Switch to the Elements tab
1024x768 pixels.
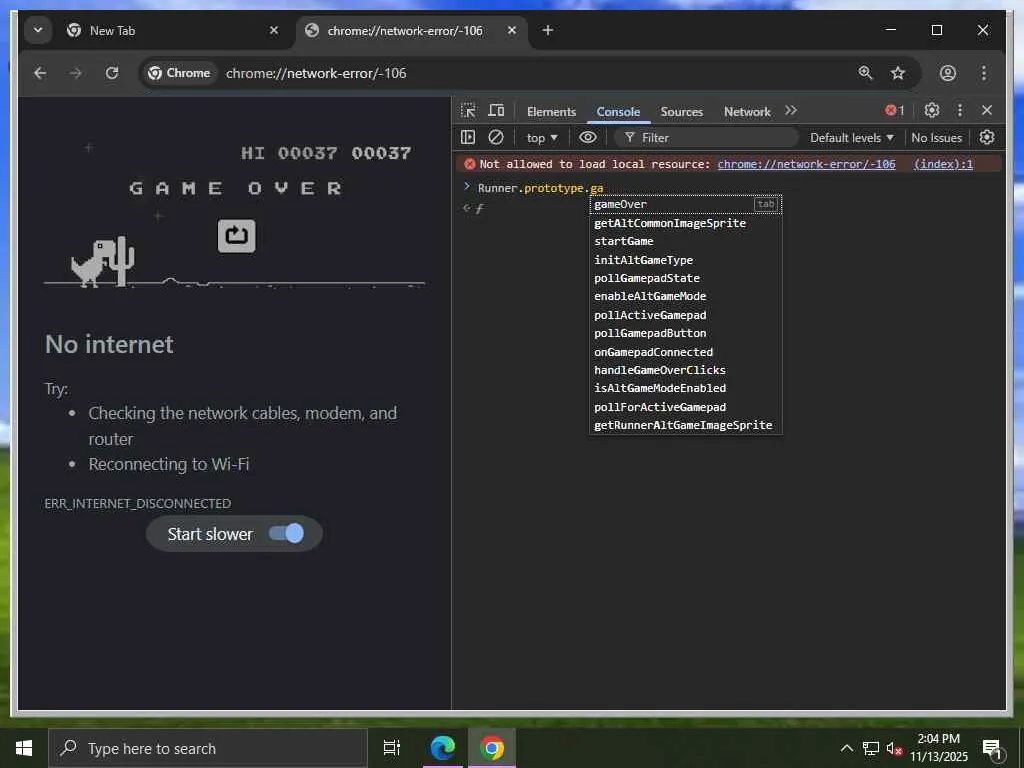551,112
